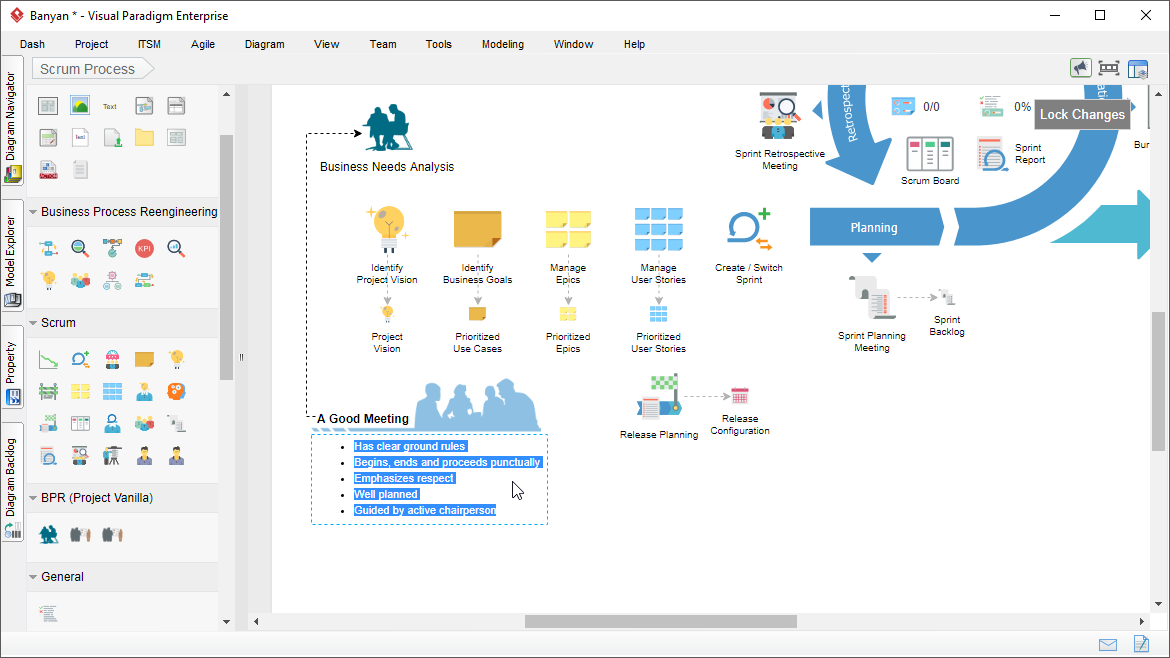This screenshot has width=1170, height=658.
Task: Switch to the Model Explorer side tab
Action: pyautogui.click(x=12, y=256)
